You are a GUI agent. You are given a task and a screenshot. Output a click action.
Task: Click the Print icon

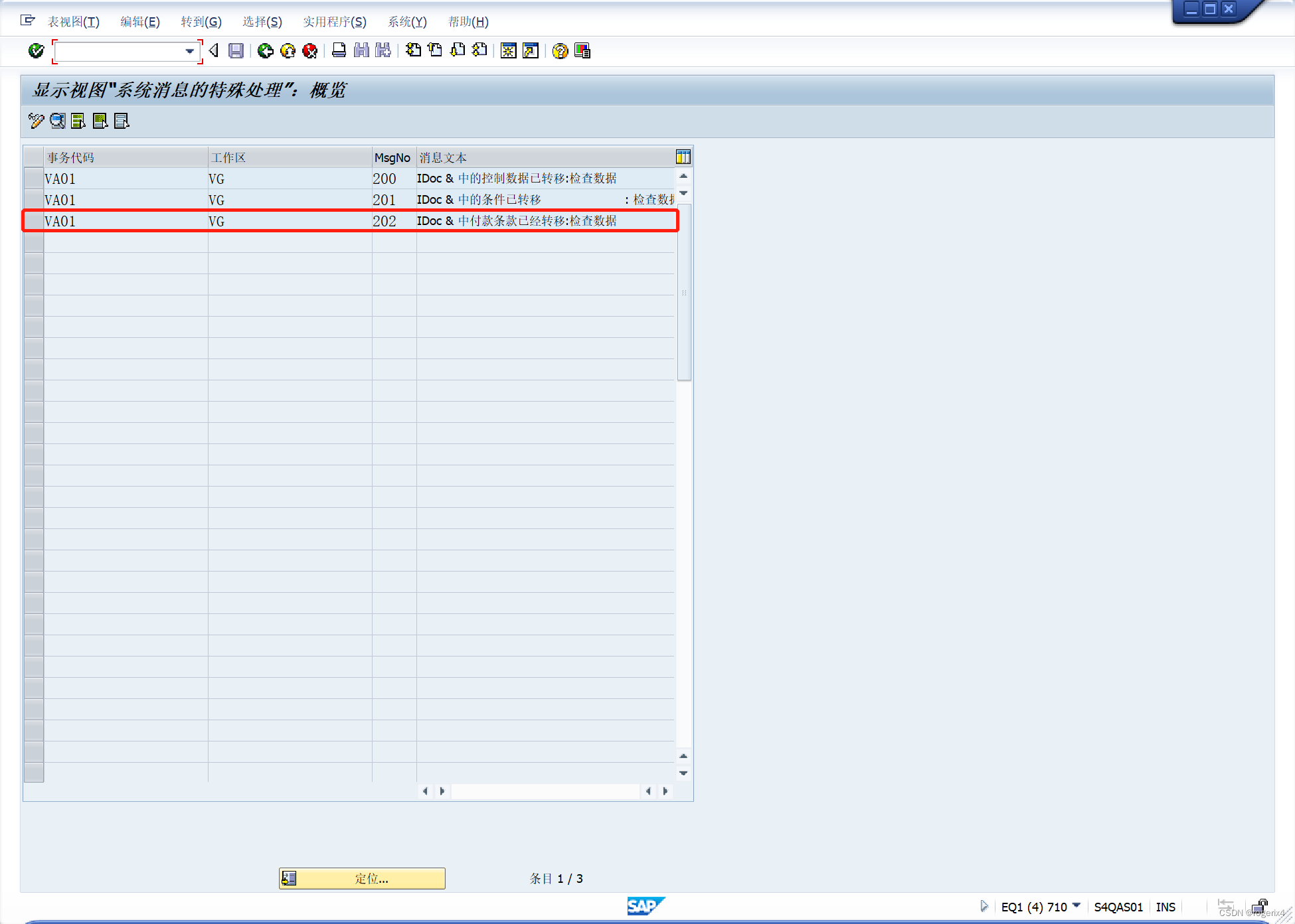(x=339, y=51)
